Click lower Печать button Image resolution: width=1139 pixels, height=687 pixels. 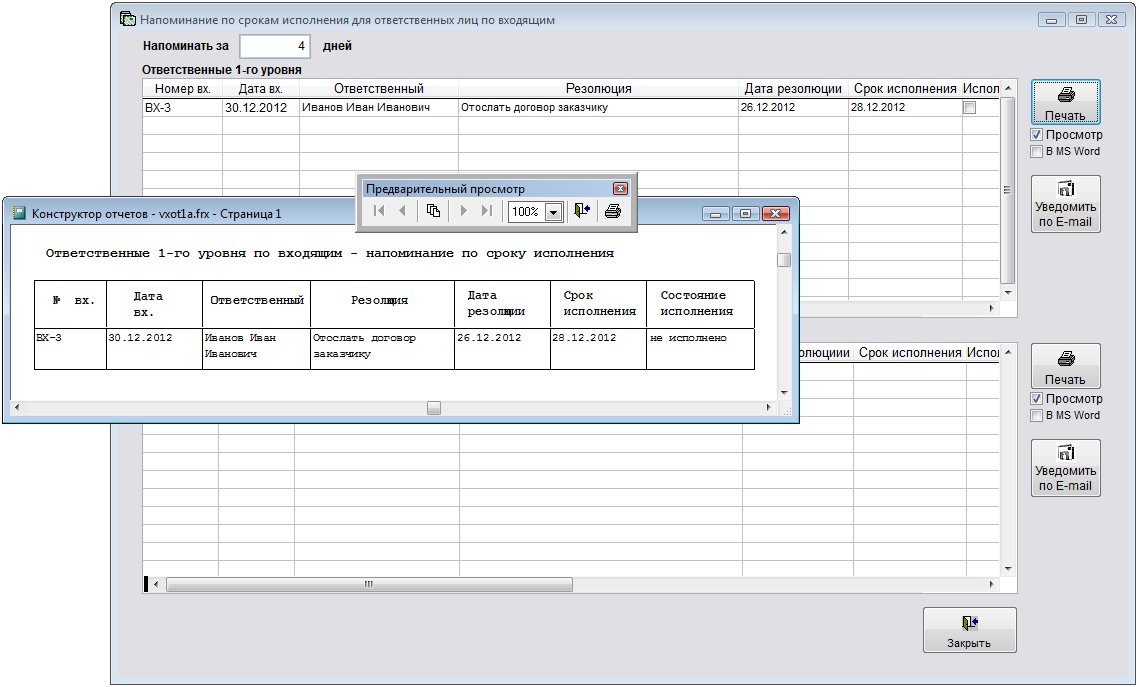(x=1065, y=366)
